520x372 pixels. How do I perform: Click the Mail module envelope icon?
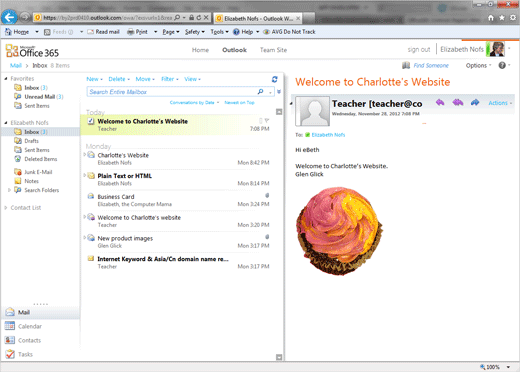click(10, 312)
